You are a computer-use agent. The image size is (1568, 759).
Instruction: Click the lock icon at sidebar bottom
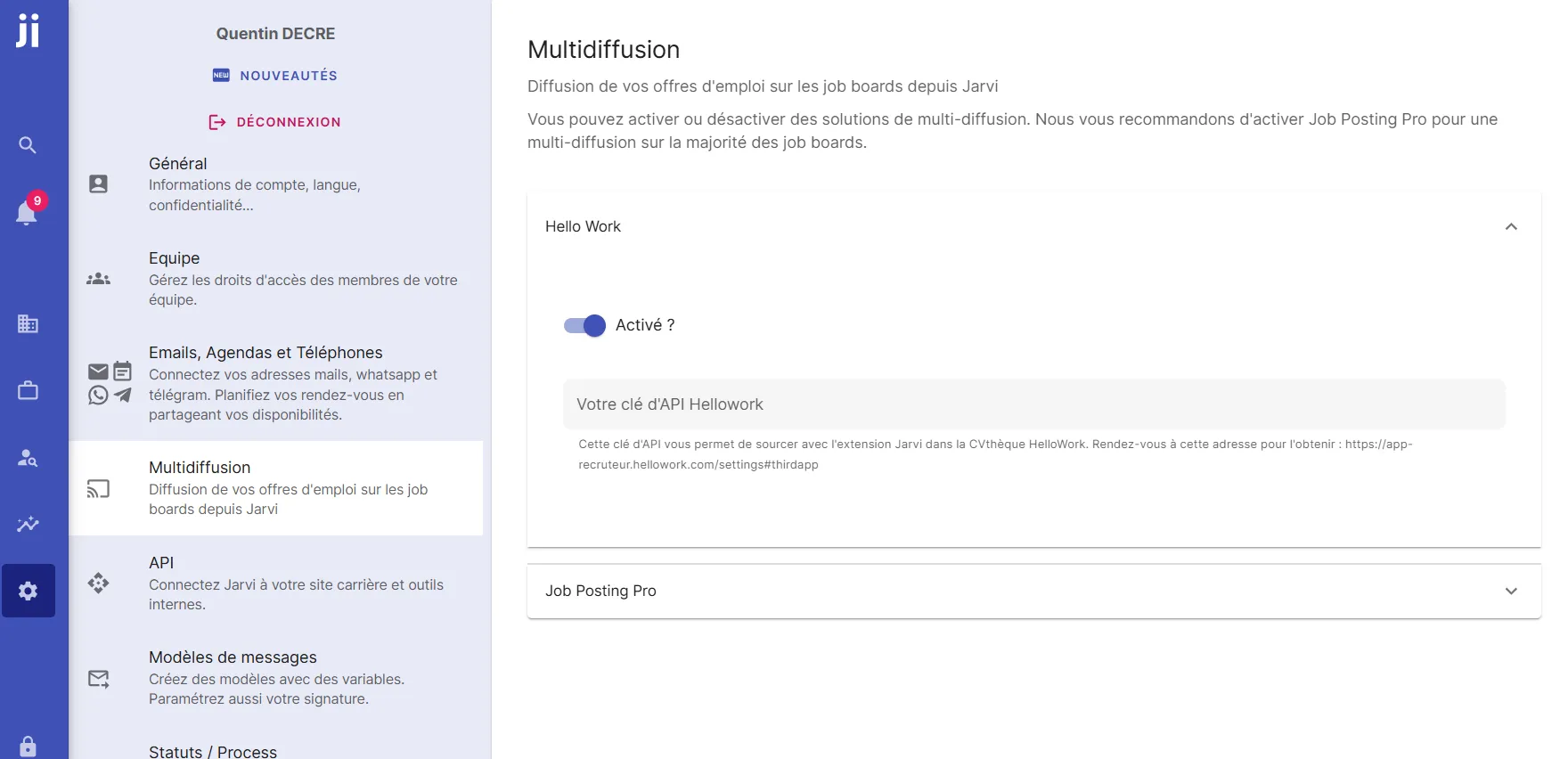click(28, 746)
